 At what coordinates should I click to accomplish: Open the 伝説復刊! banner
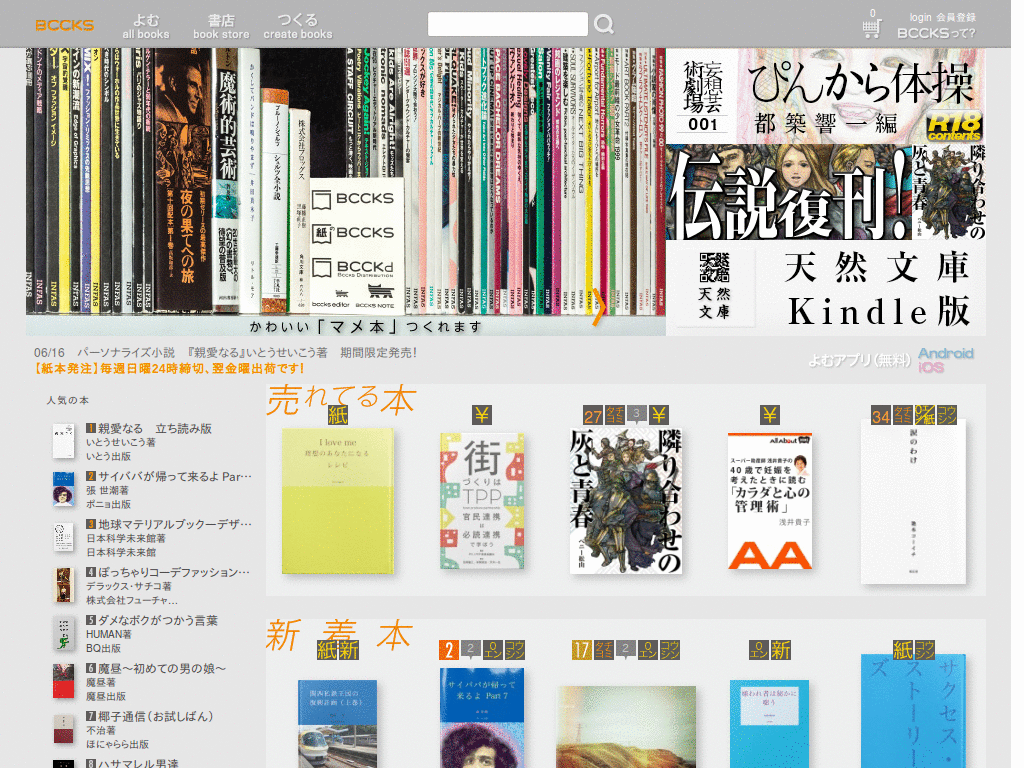[825, 192]
